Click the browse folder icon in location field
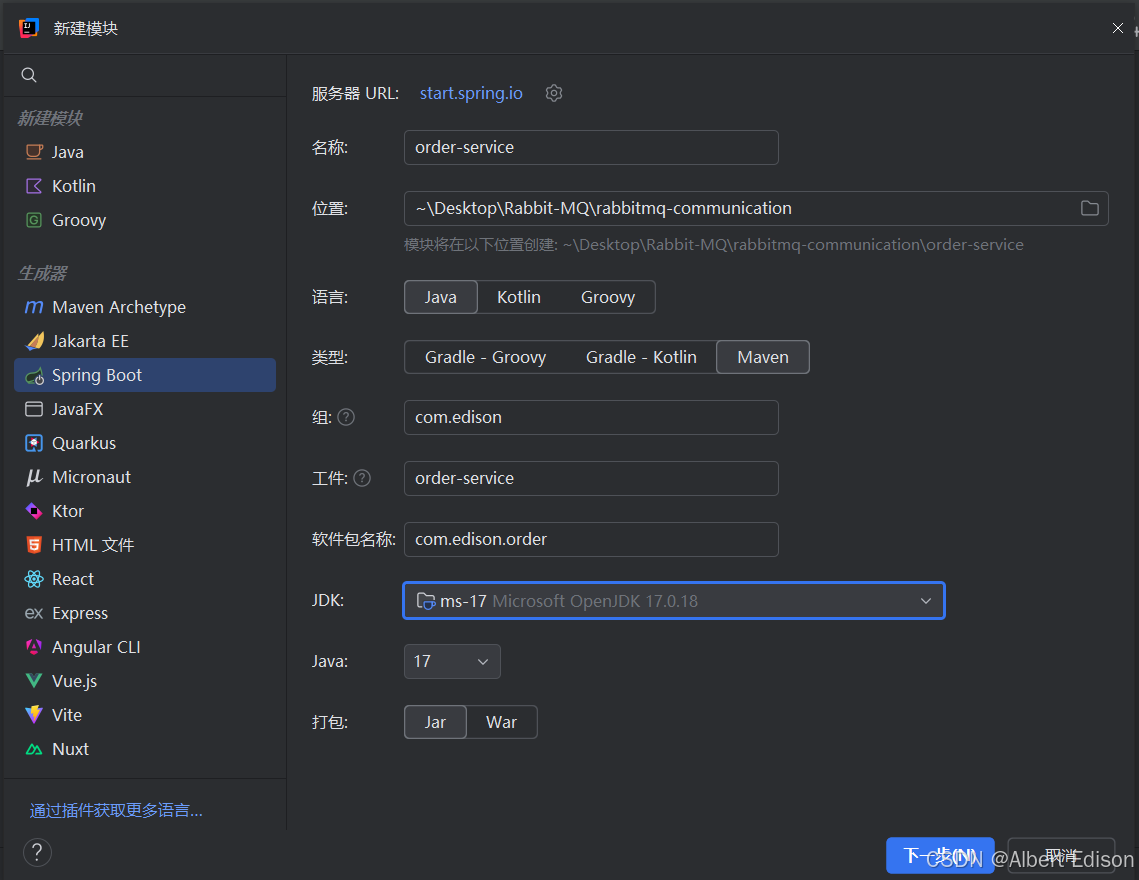Viewport: 1139px width, 880px height. click(1089, 209)
